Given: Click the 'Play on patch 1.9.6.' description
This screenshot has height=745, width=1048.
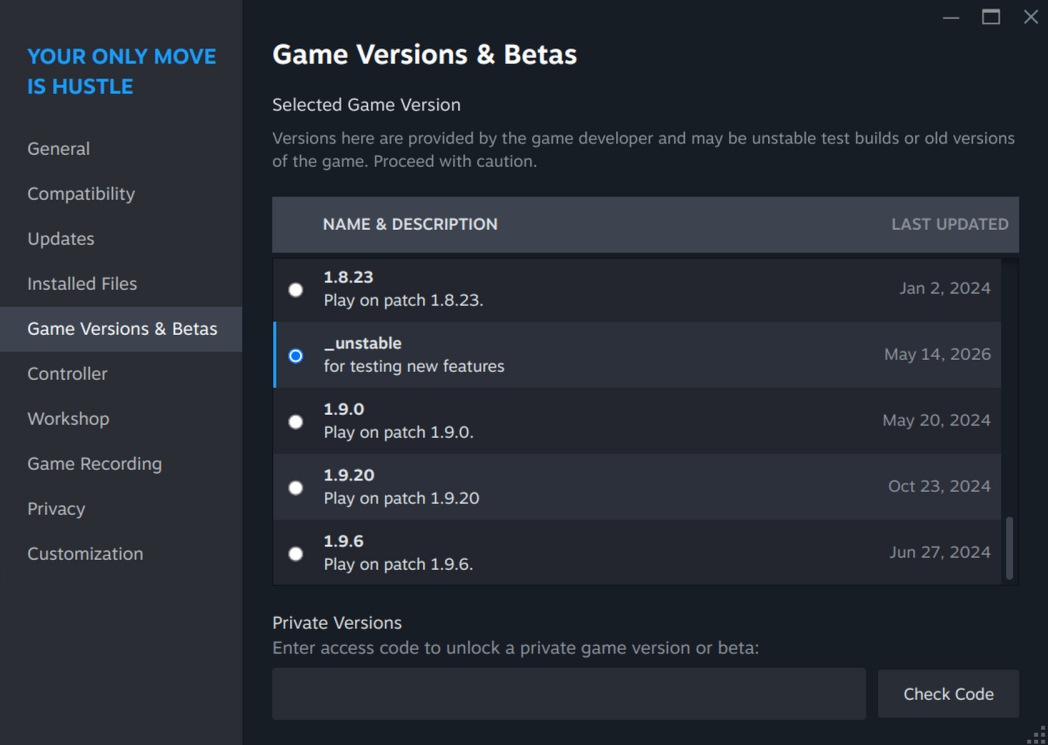Looking at the screenshot, I should [398, 565].
